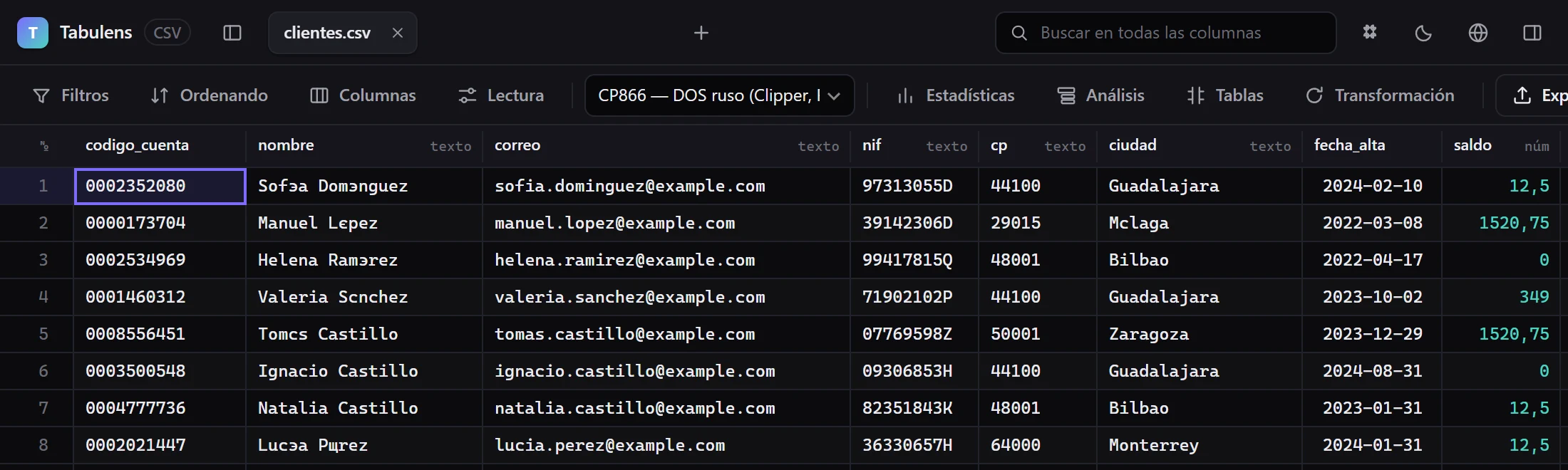The width and height of the screenshot is (1568, 470).
Task: Open a new tab with plus icon
Action: pyautogui.click(x=701, y=33)
